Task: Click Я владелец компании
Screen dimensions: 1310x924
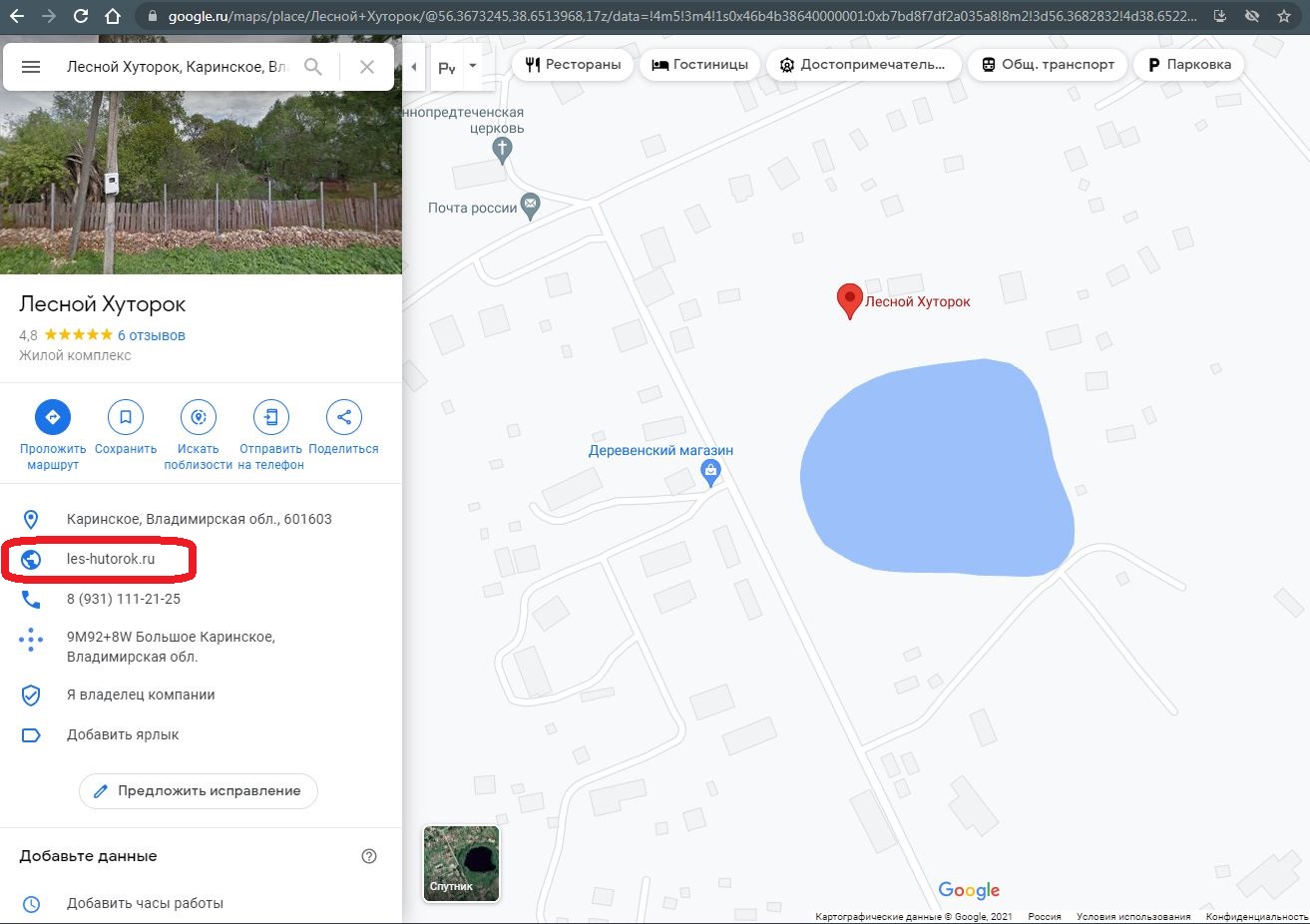Action: 141,694
